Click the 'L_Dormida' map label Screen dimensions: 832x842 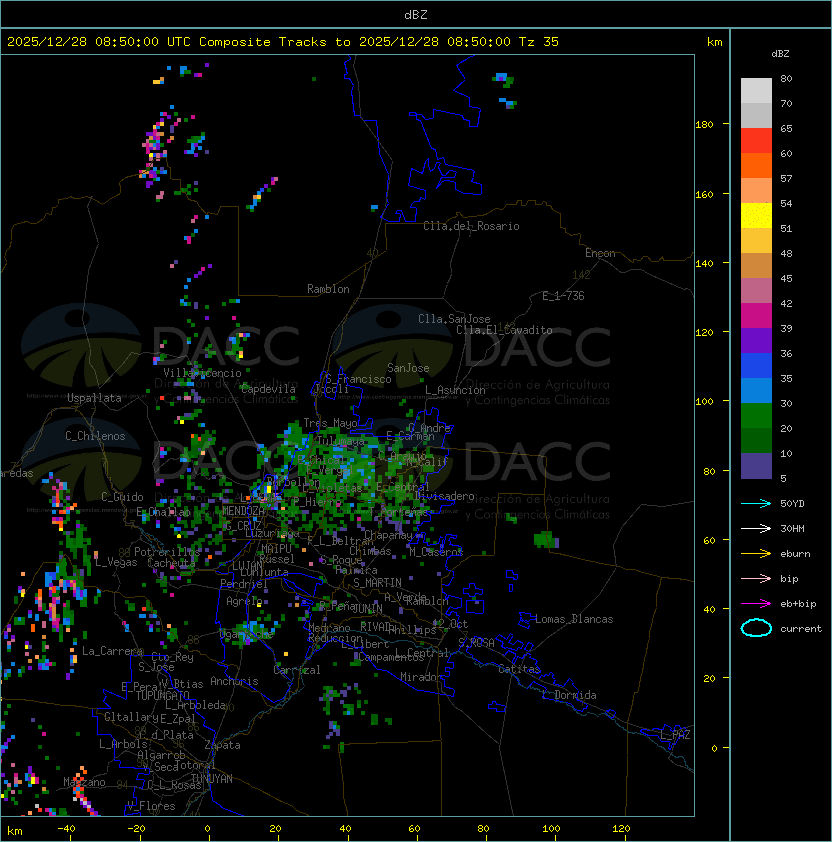click(x=569, y=695)
